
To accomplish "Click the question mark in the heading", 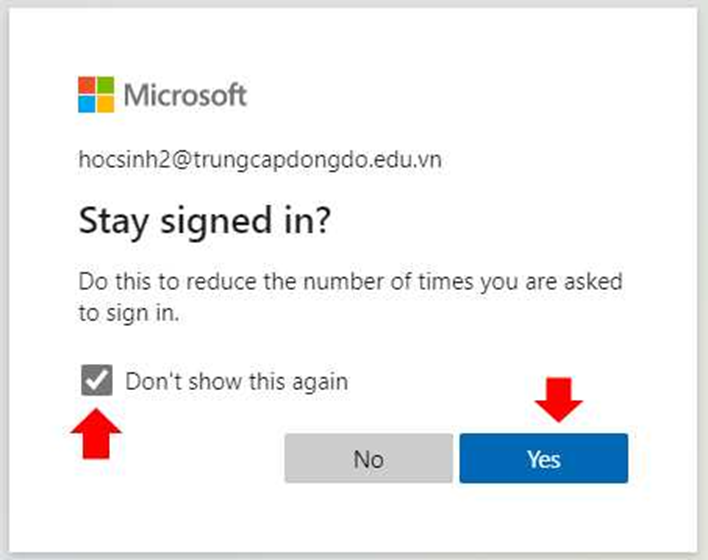I will 323,220.
